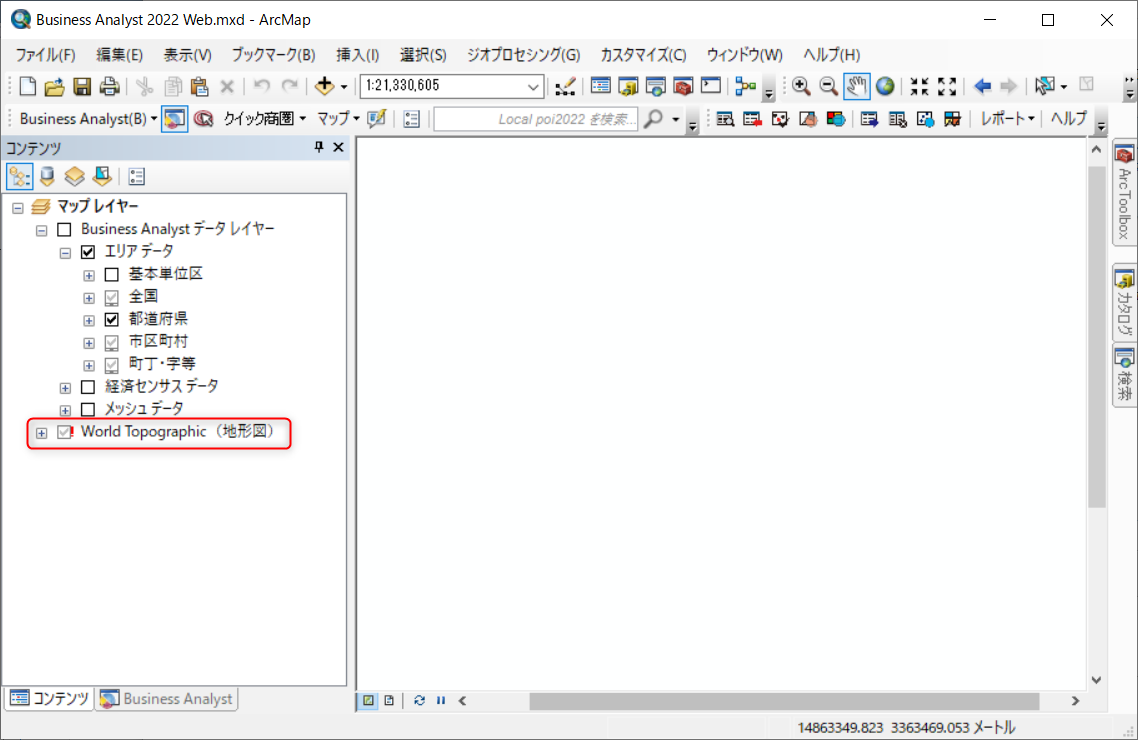Switch to Business Analyst bottom tab
This screenshot has width=1138, height=740.
(x=168, y=699)
